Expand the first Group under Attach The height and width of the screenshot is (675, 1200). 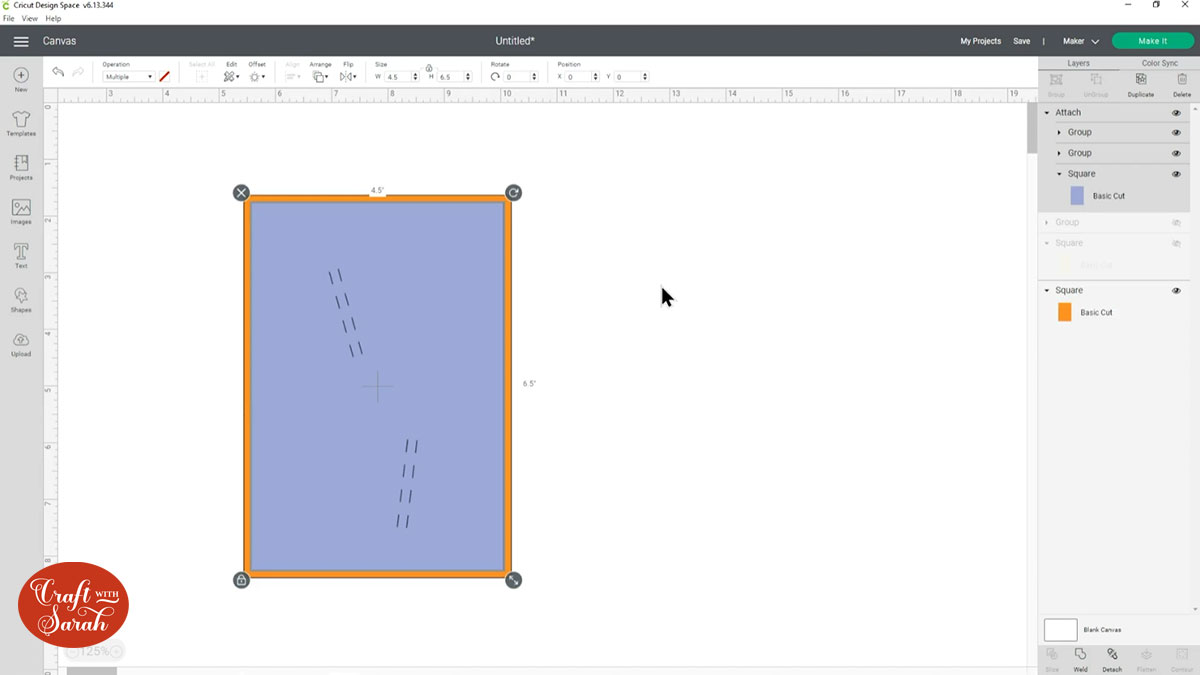(1059, 132)
